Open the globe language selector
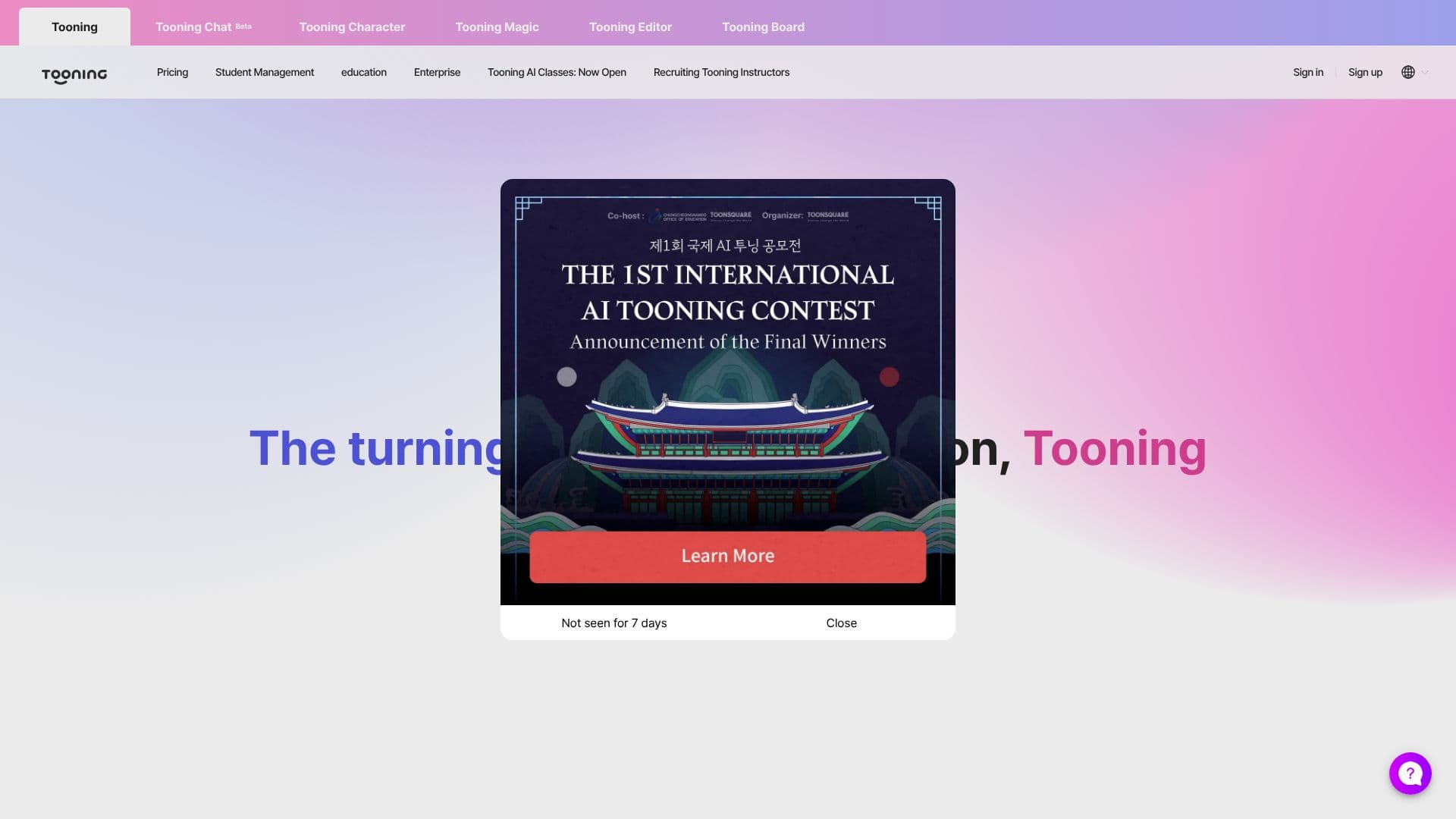The image size is (1456, 819). [1408, 72]
